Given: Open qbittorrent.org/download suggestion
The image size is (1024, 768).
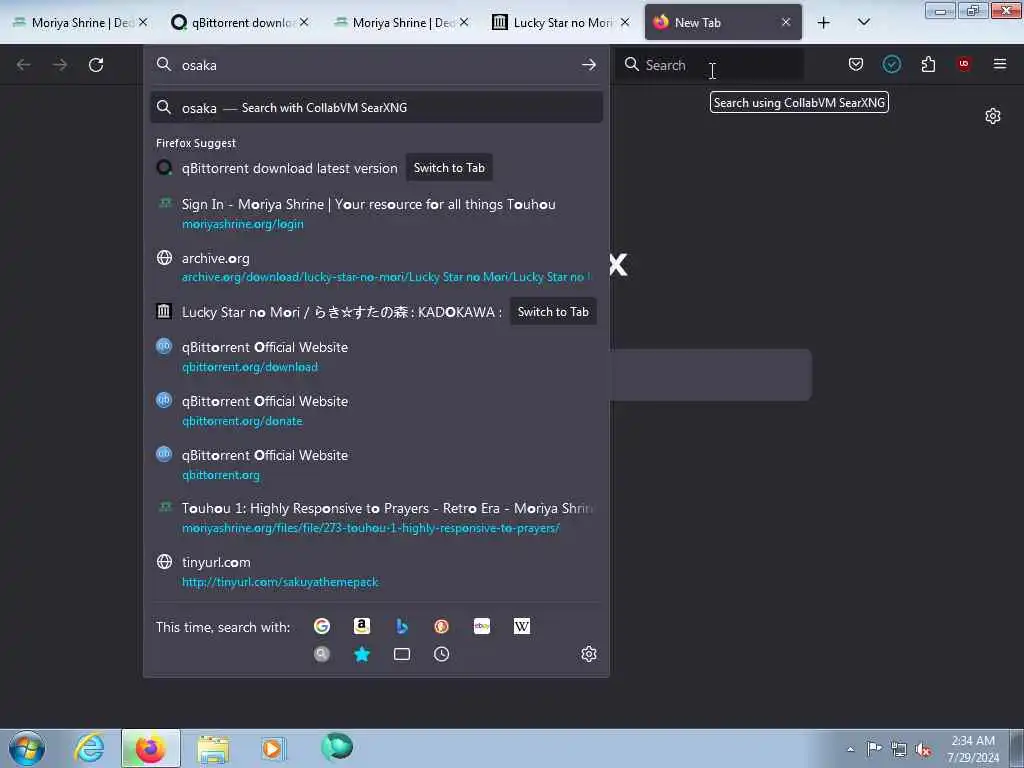Looking at the screenshot, I should 376,357.
